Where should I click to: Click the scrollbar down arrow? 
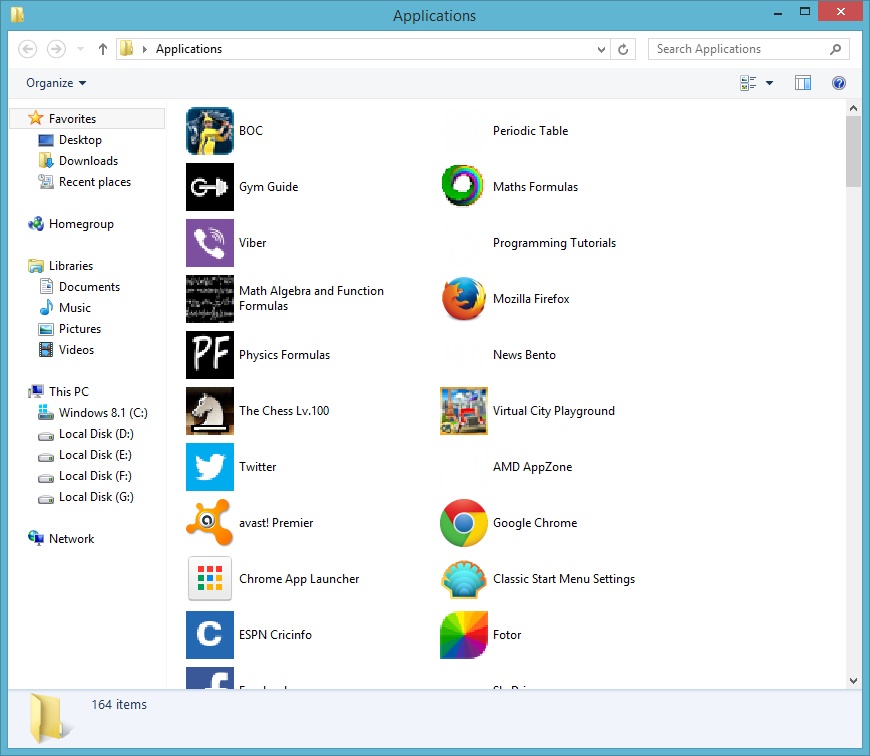(x=853, y=681)
